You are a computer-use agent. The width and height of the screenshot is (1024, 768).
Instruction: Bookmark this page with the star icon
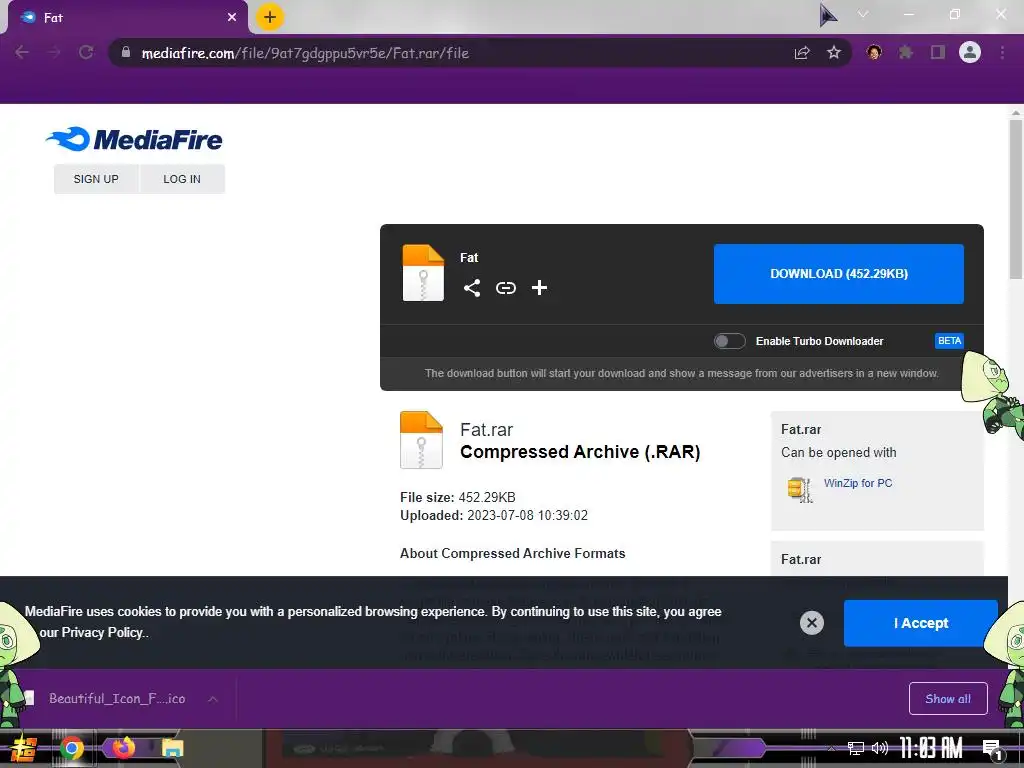pos(834,52)
